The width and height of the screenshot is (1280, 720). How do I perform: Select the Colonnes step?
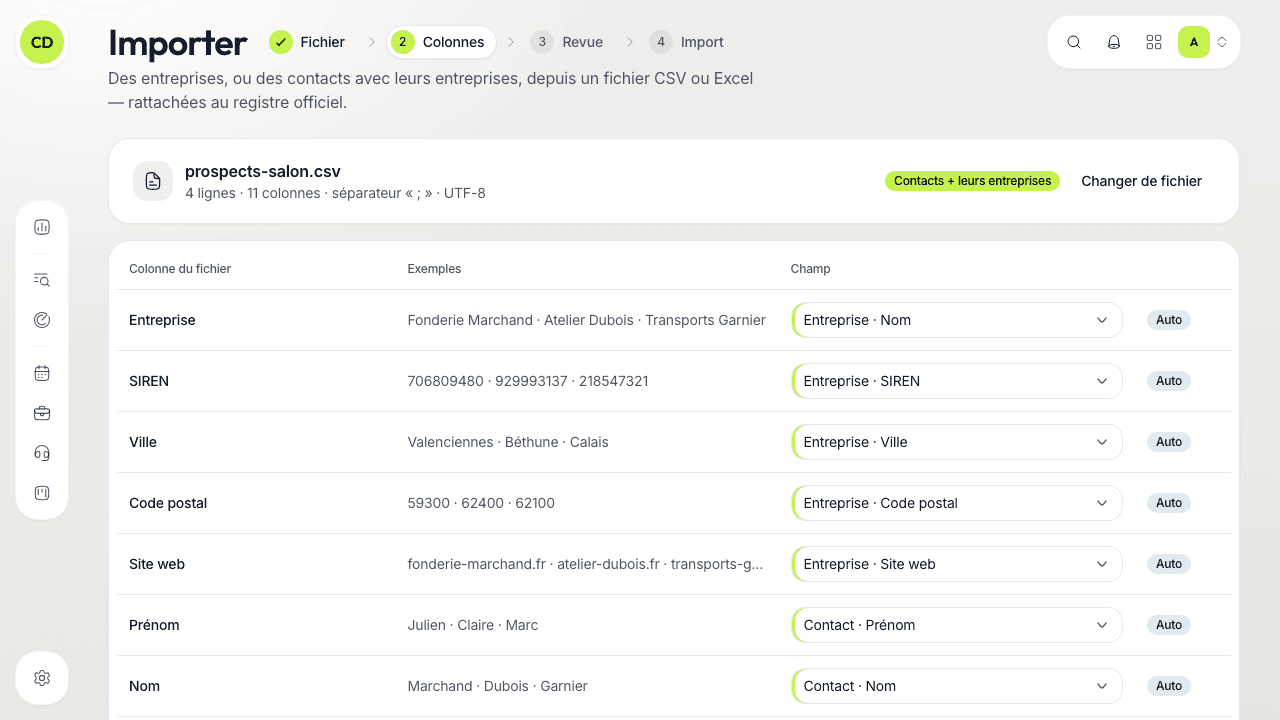(441, 42)
